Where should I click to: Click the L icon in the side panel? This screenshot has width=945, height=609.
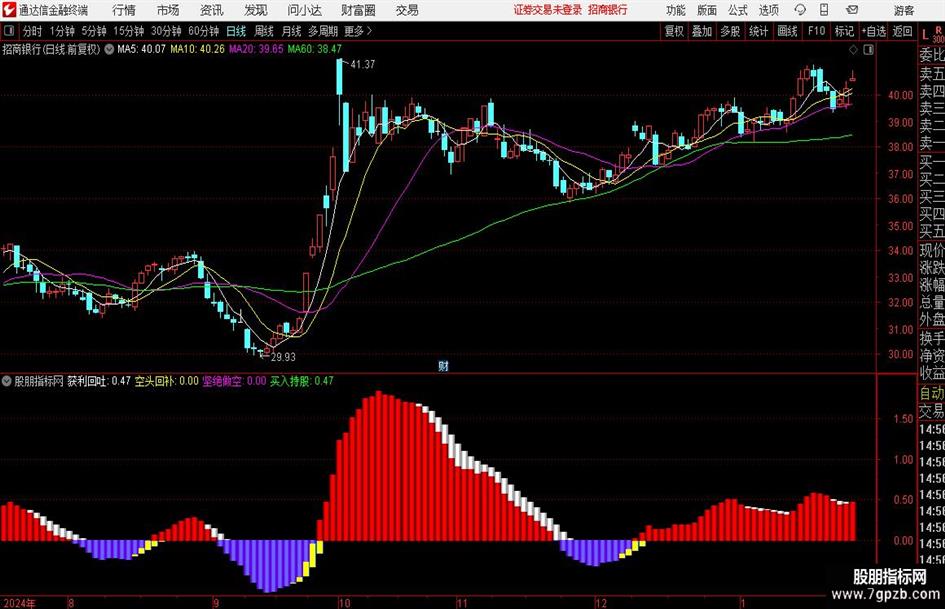[925, 35]
